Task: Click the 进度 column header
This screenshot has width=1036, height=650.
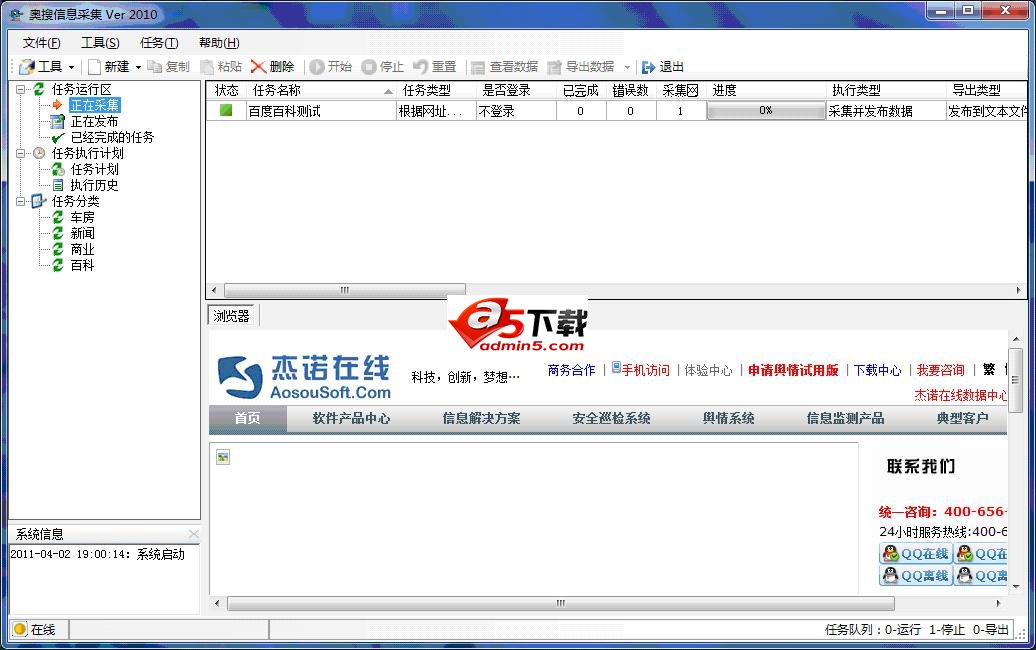Action: pyautogui.click(x=766, y=90)
